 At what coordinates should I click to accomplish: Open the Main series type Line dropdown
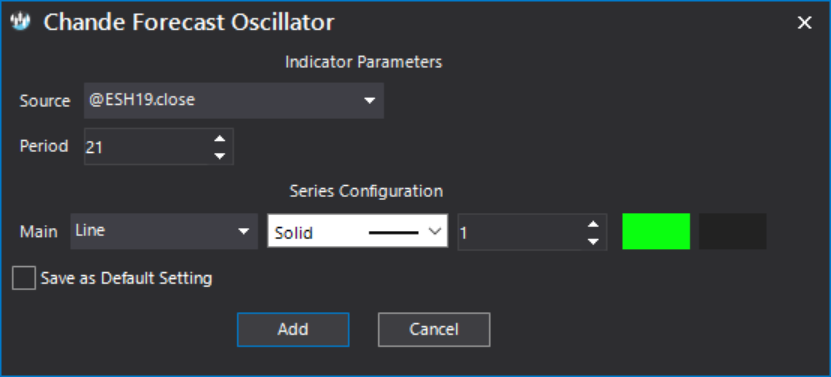coord(164,231)
